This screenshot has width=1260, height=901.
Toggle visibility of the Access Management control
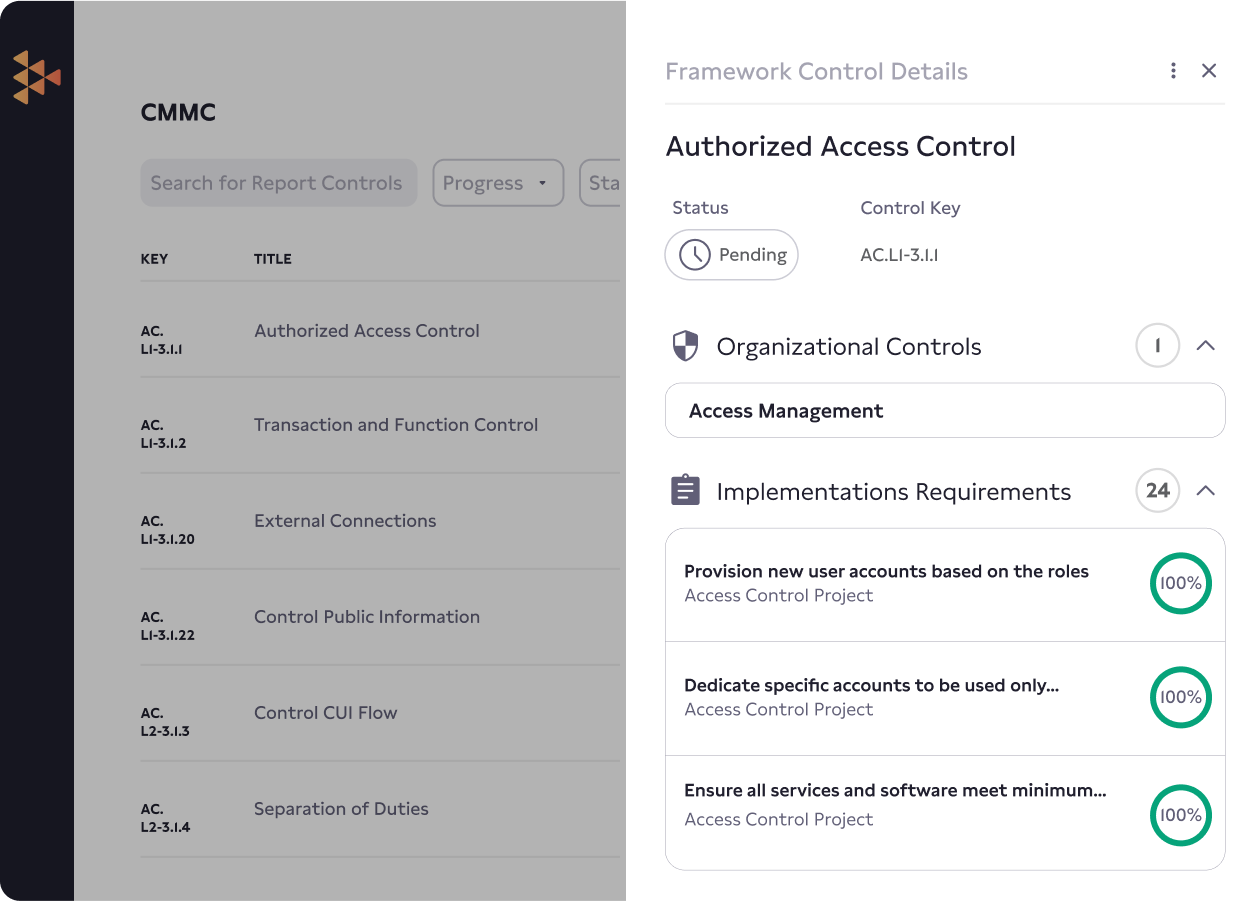tap(945, 410)
